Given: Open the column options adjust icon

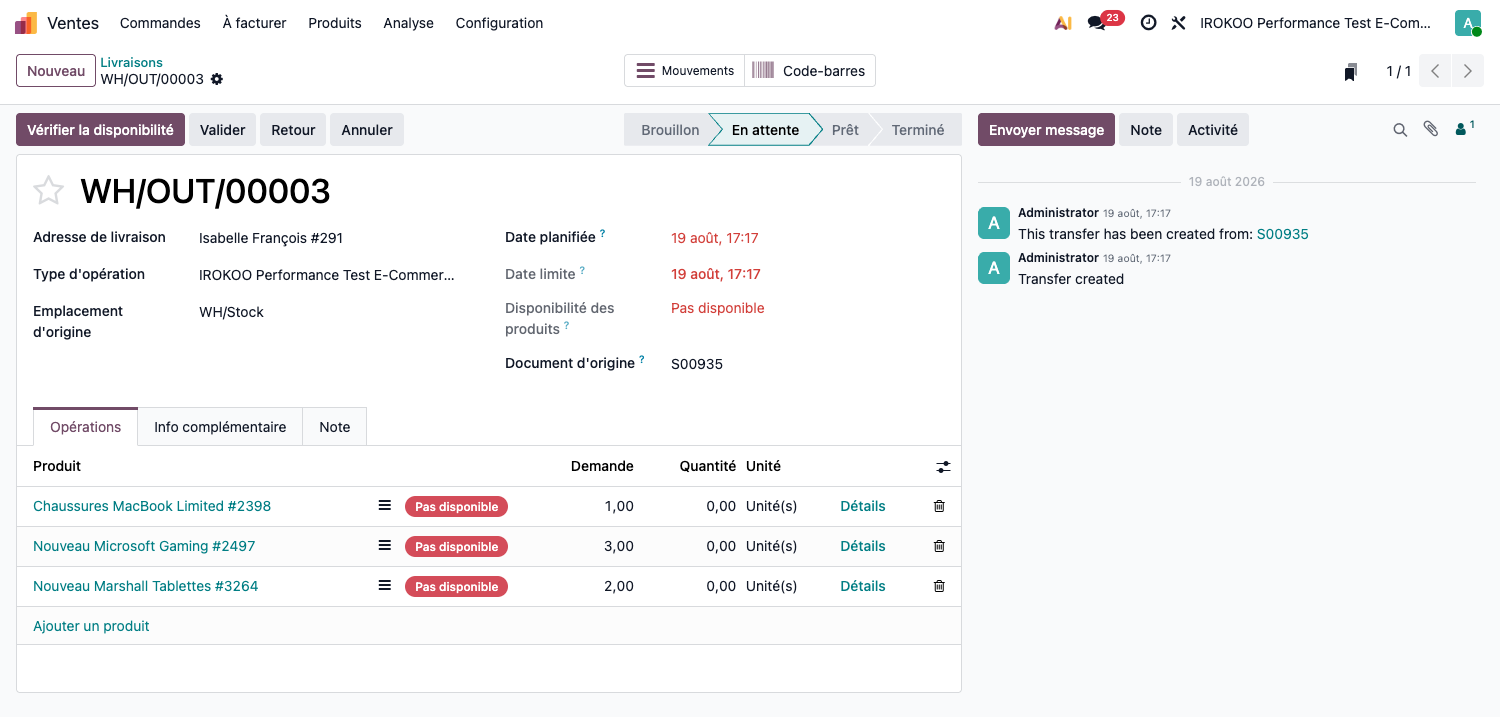Looking at the screenshot, I should pos(943,466).
